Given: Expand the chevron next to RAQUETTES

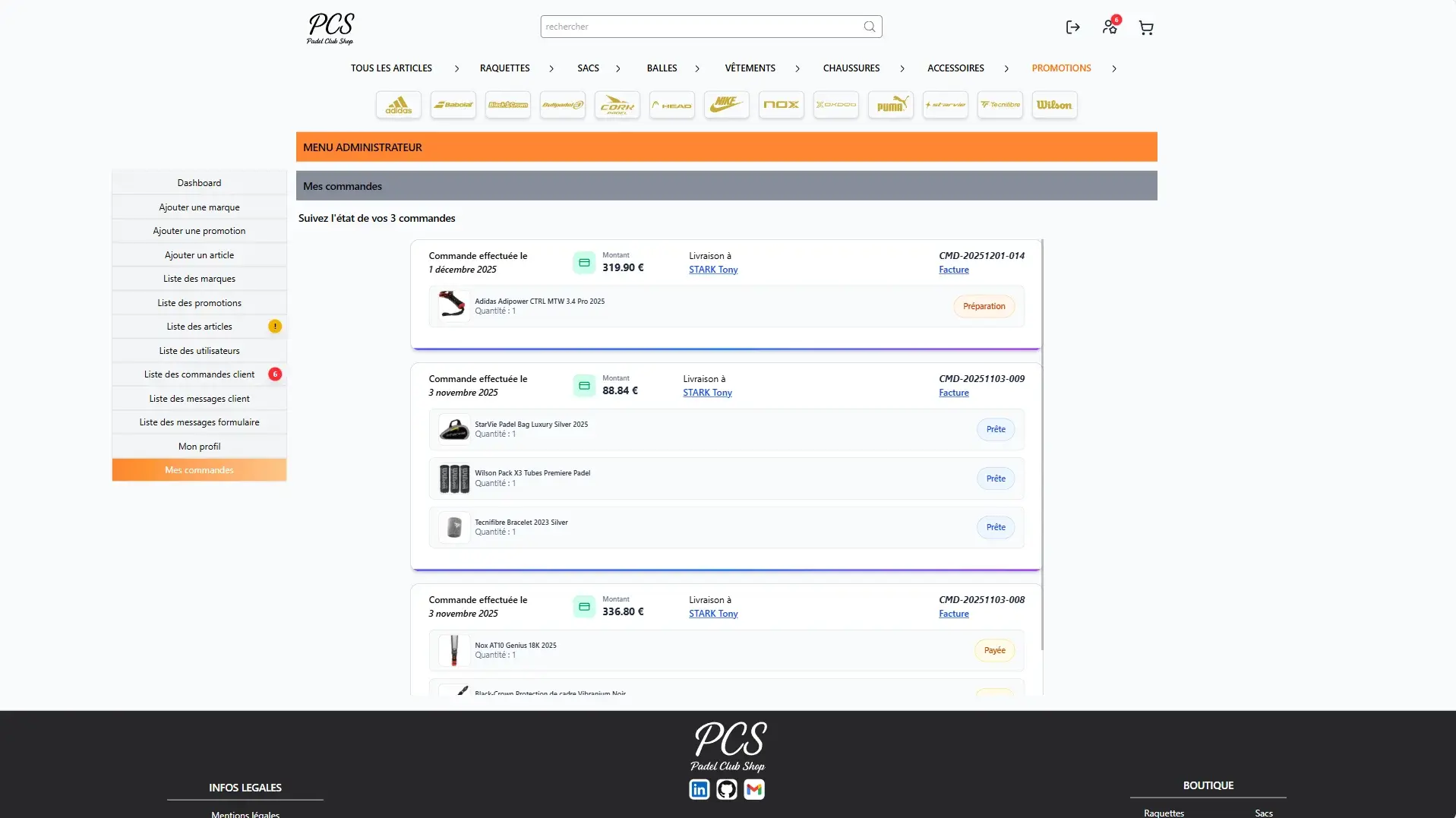Looking at the screenshot, I should (x=551, y=68).
